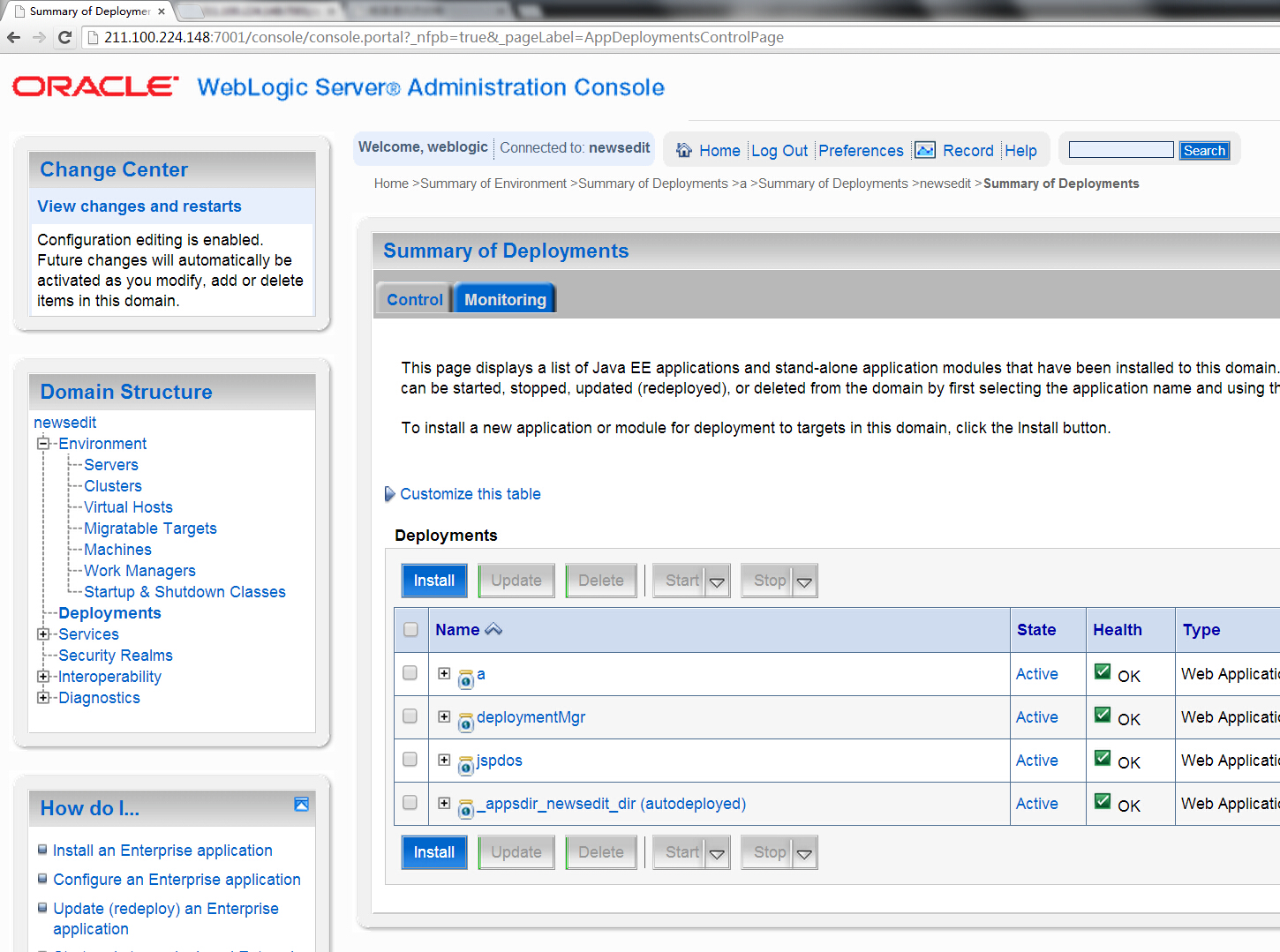Click the Home house icon
This screenshot has width=1280, height=952.
pyautogui.click(x=684, y=150)
